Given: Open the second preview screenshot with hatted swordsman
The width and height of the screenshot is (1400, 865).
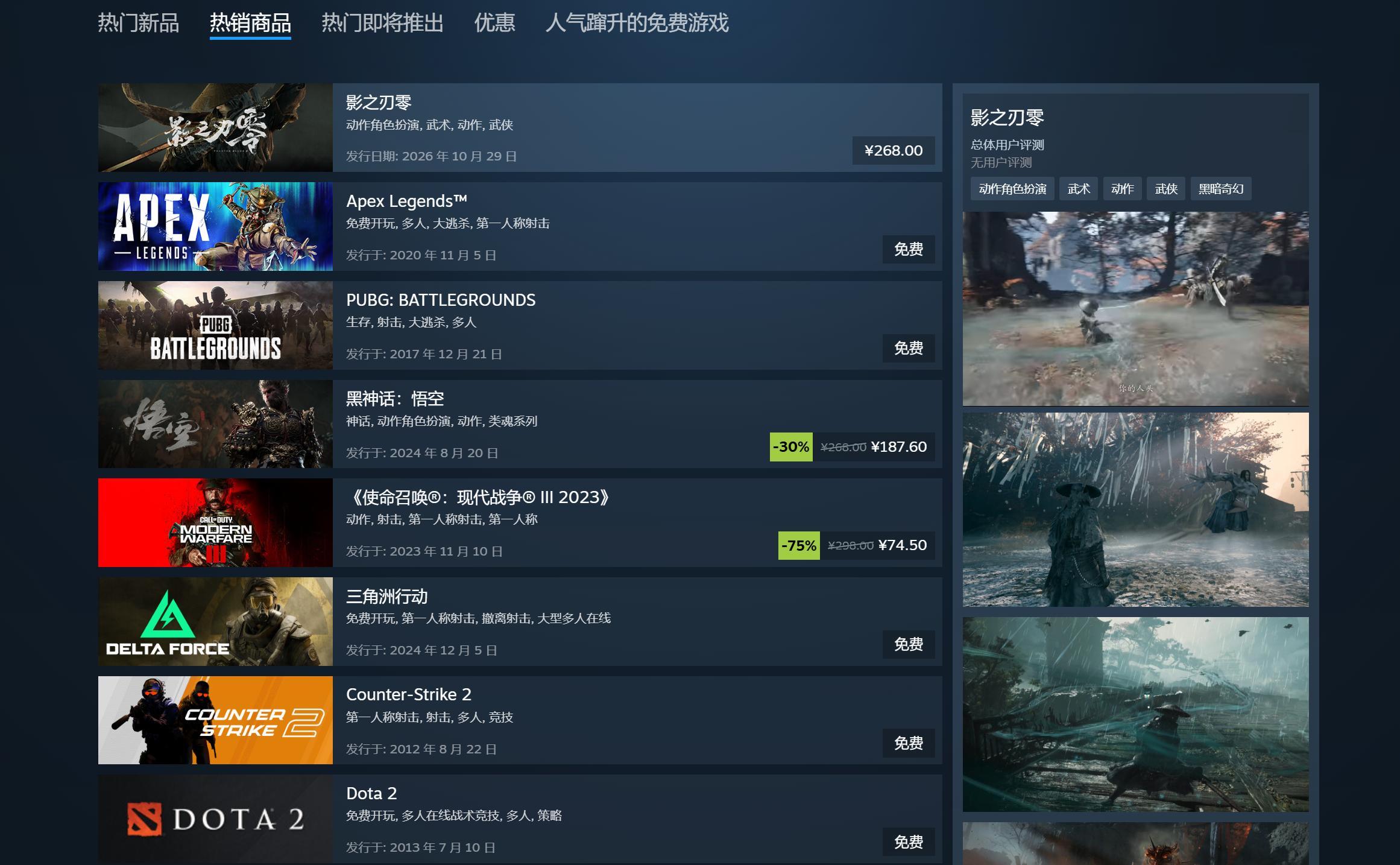Looking at the screenshot, I should (x=1135, y=510).
